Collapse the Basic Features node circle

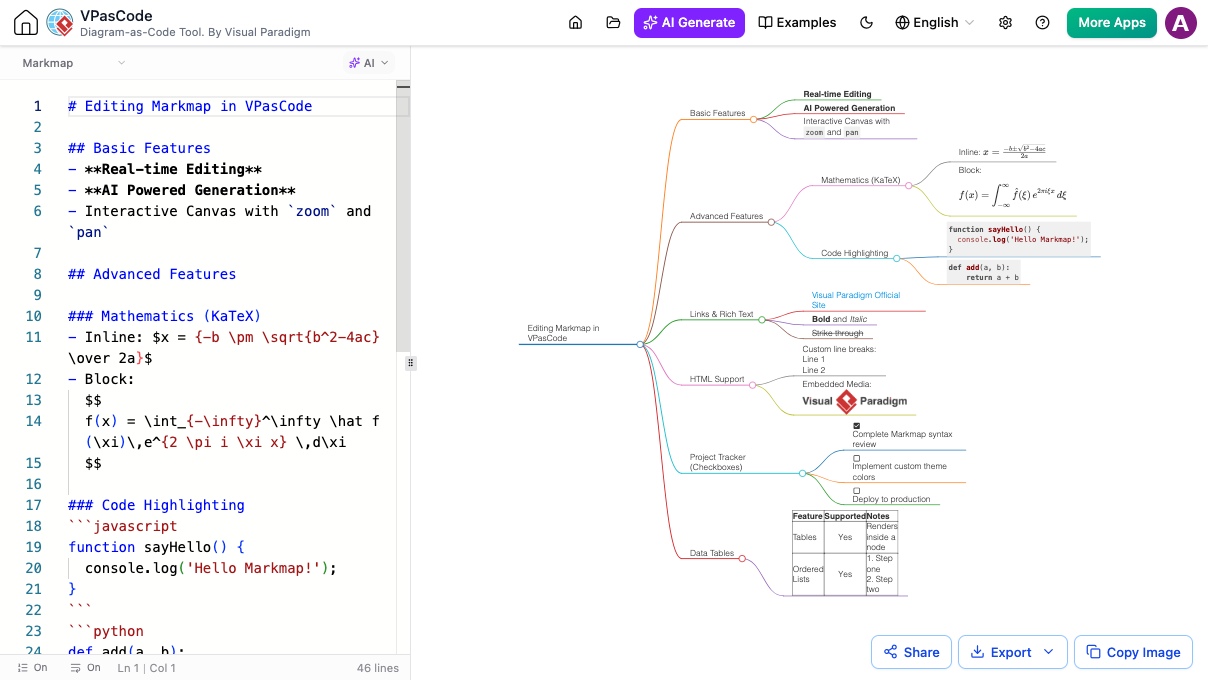[x=753, y=118]
